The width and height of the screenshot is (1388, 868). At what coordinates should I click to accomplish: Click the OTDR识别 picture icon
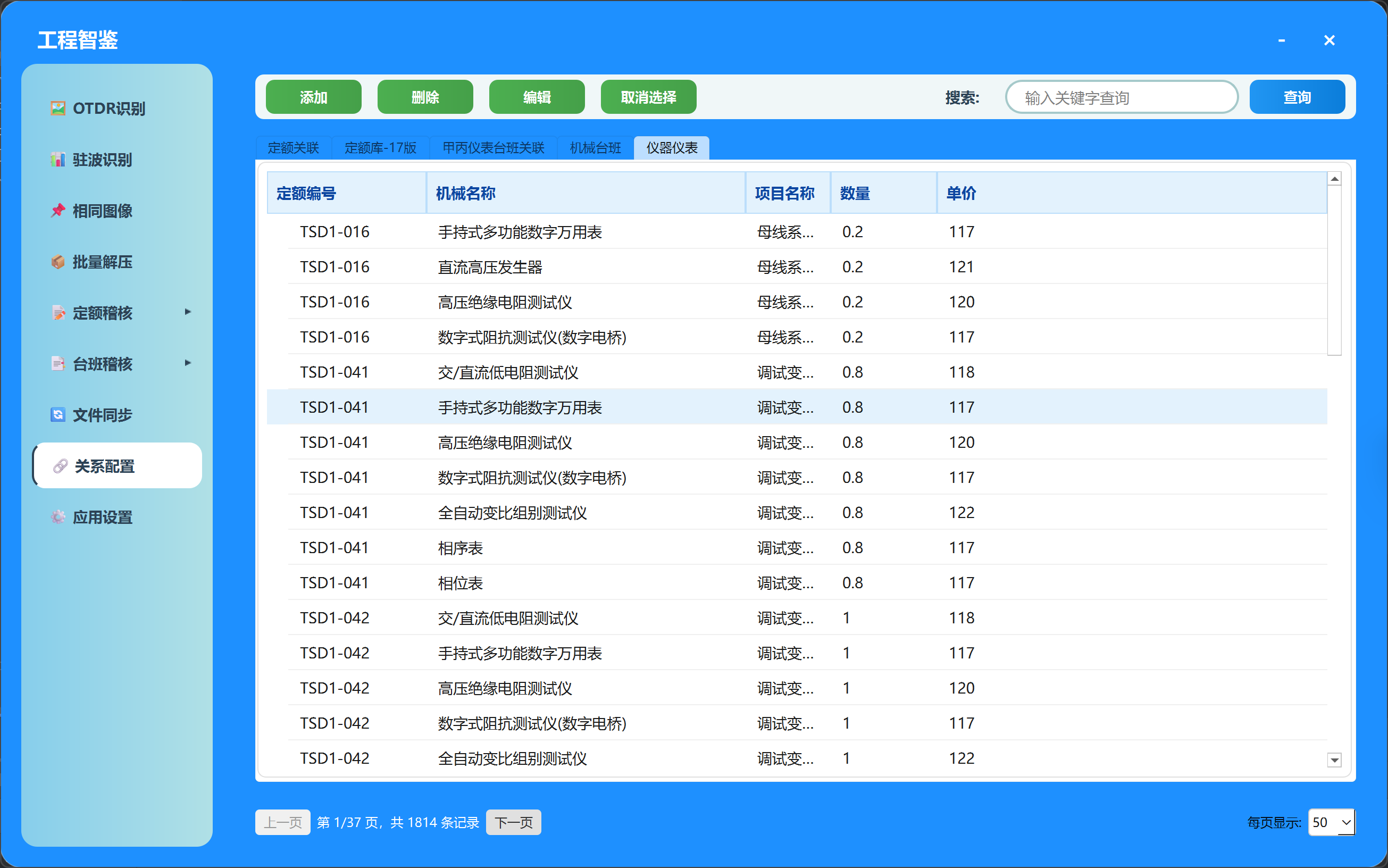click(57, 108)
